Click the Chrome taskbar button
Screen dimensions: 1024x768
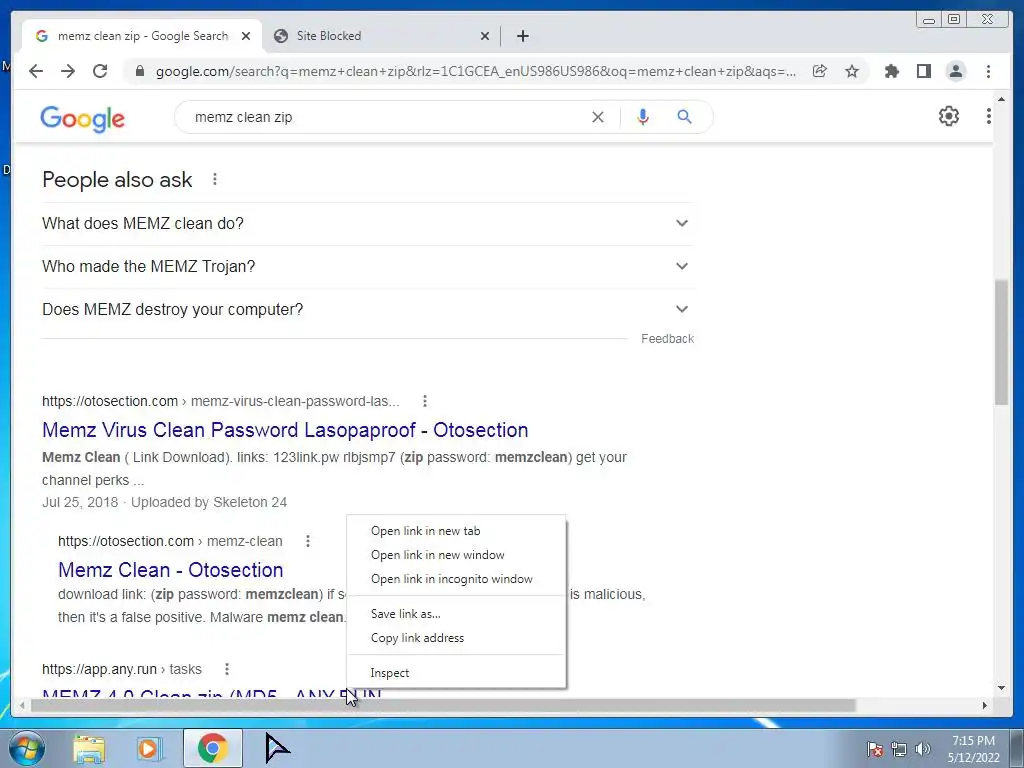212,748
